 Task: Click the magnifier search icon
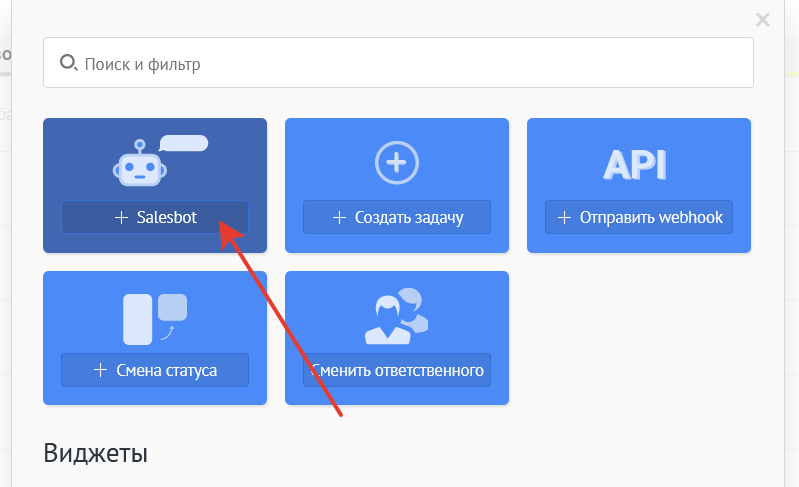pos(68,63)
